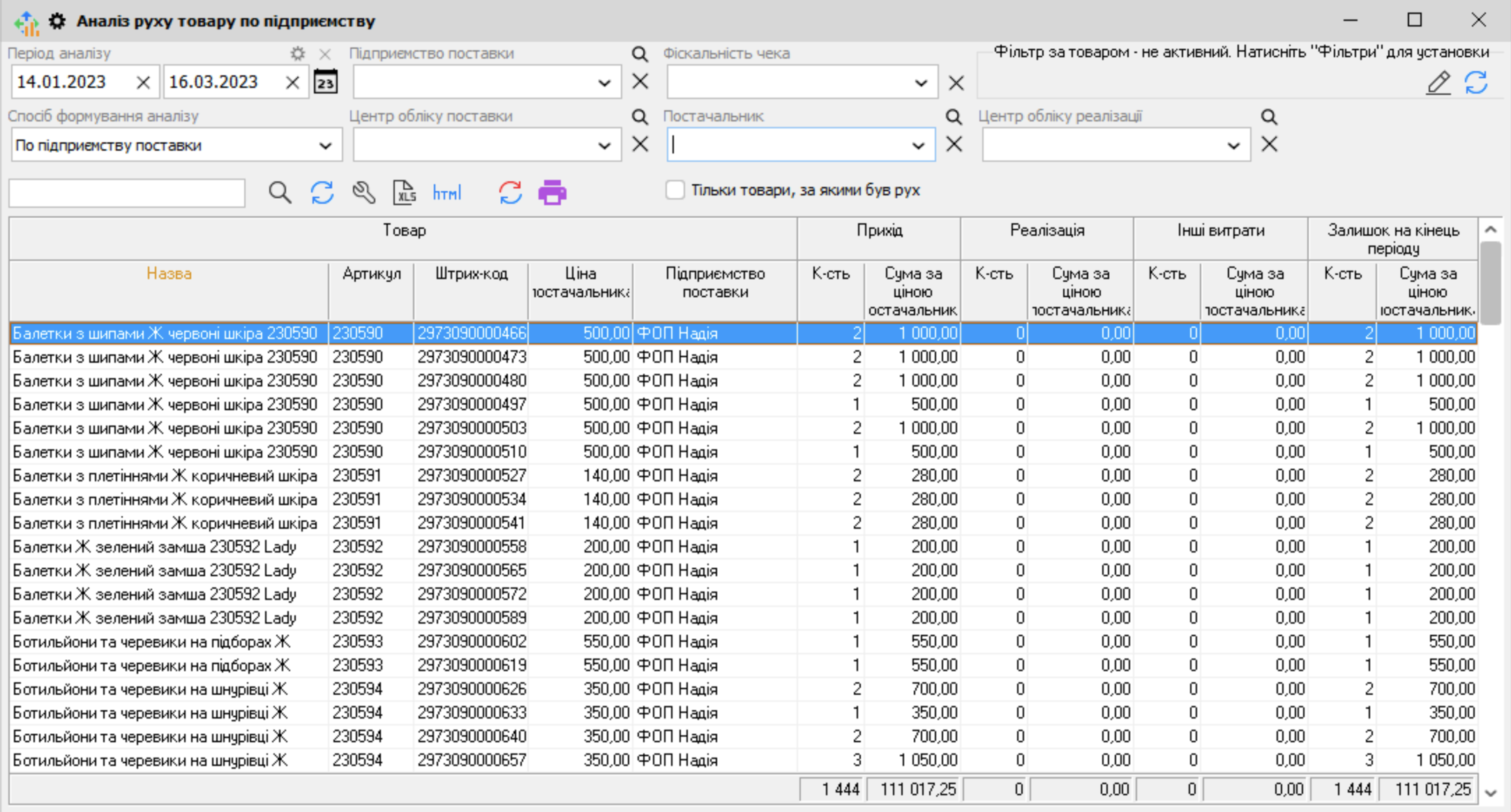Viewport: 1511px width, 812px height.
Task: Clear the start date 14.01.2023 field
Action: (x=143, y=83)
